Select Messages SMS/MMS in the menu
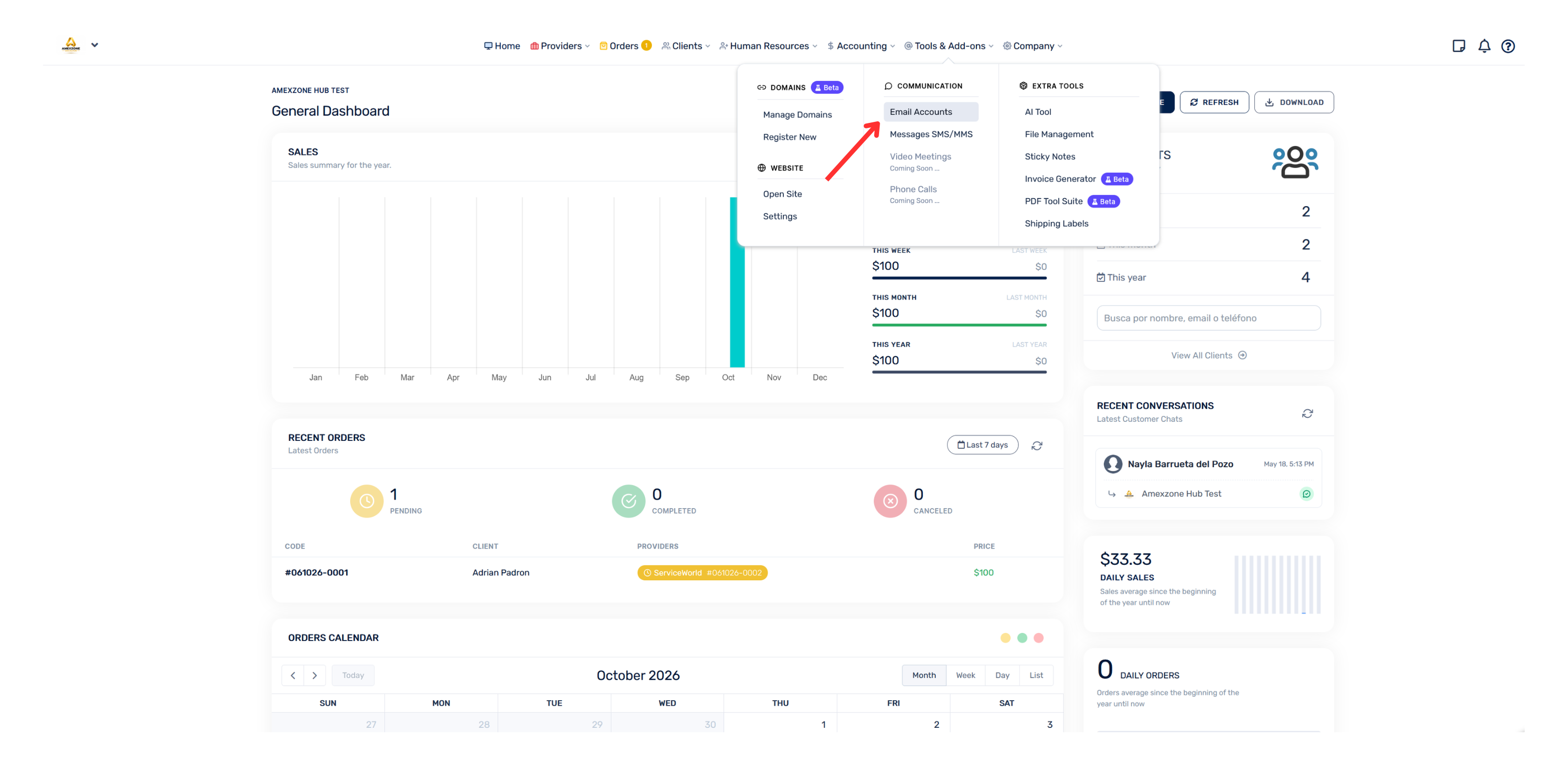This screenshot has width=1568, height=784. click(x=930, y=134)
